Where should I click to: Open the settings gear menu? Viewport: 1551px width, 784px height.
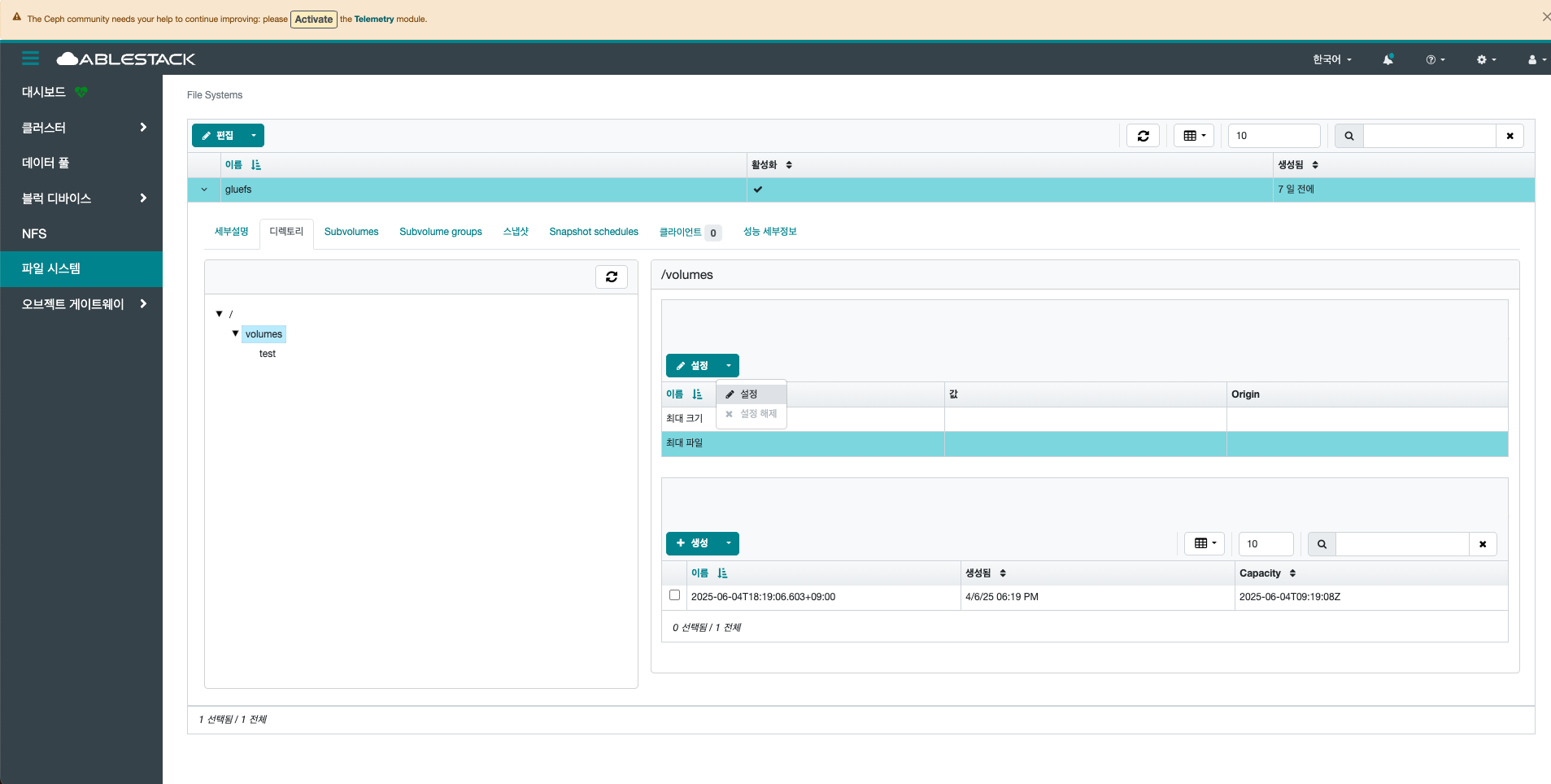coord(1486,59)
